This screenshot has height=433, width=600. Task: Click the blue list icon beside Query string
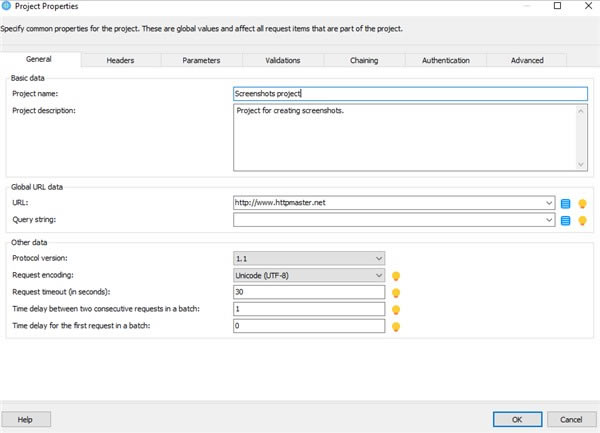pyautogui.click(x=565, y=220)
